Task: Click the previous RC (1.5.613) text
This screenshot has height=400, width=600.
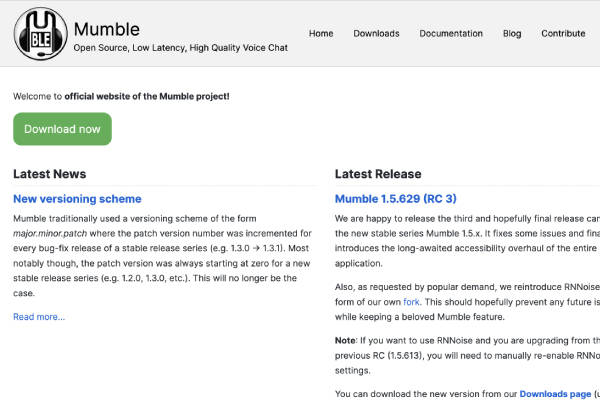Action: (x=379, y=356)
